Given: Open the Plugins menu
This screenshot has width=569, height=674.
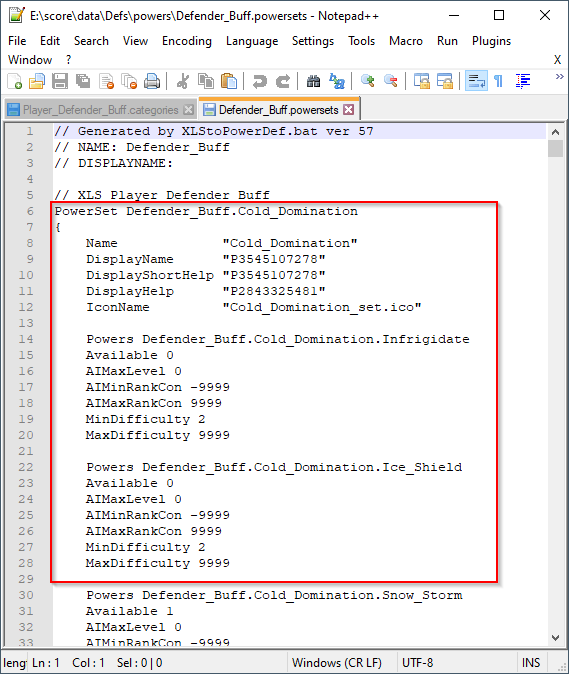Looking at the screenshot, I should point(491,41).
